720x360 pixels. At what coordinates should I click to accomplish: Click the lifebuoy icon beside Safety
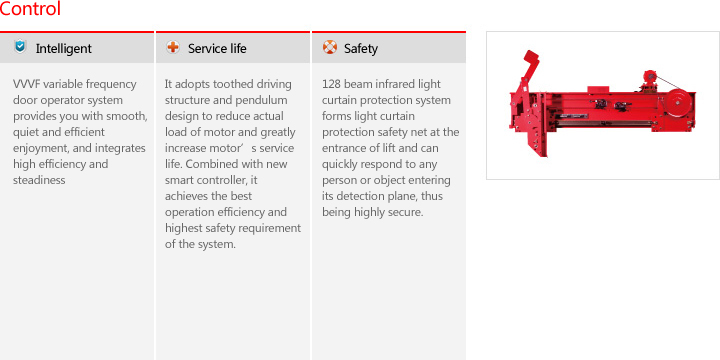[330, 47]
